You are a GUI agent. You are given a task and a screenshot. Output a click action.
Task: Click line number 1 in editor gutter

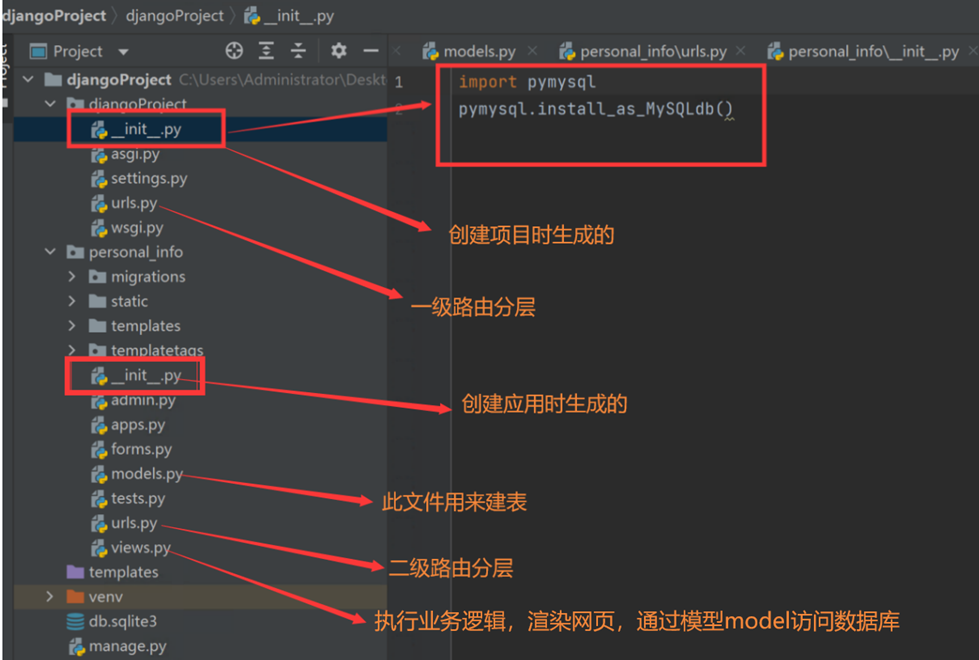pos(398,82)
